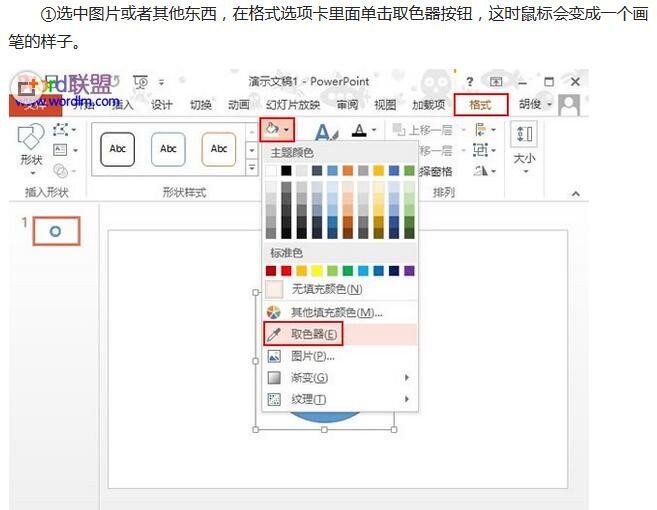Apply the orange-outlined Abc shape style
The height and width of the screenshot is (510, 657).
pos(219,149)
